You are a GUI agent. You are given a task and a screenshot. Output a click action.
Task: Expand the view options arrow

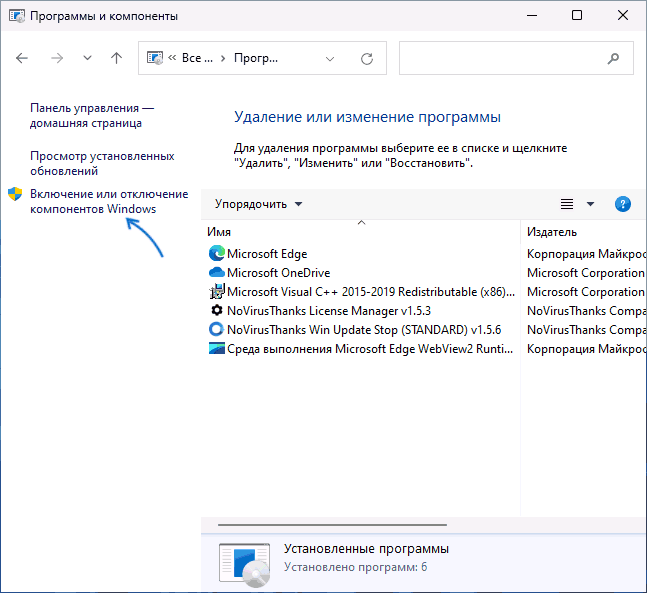pos(590,204)
